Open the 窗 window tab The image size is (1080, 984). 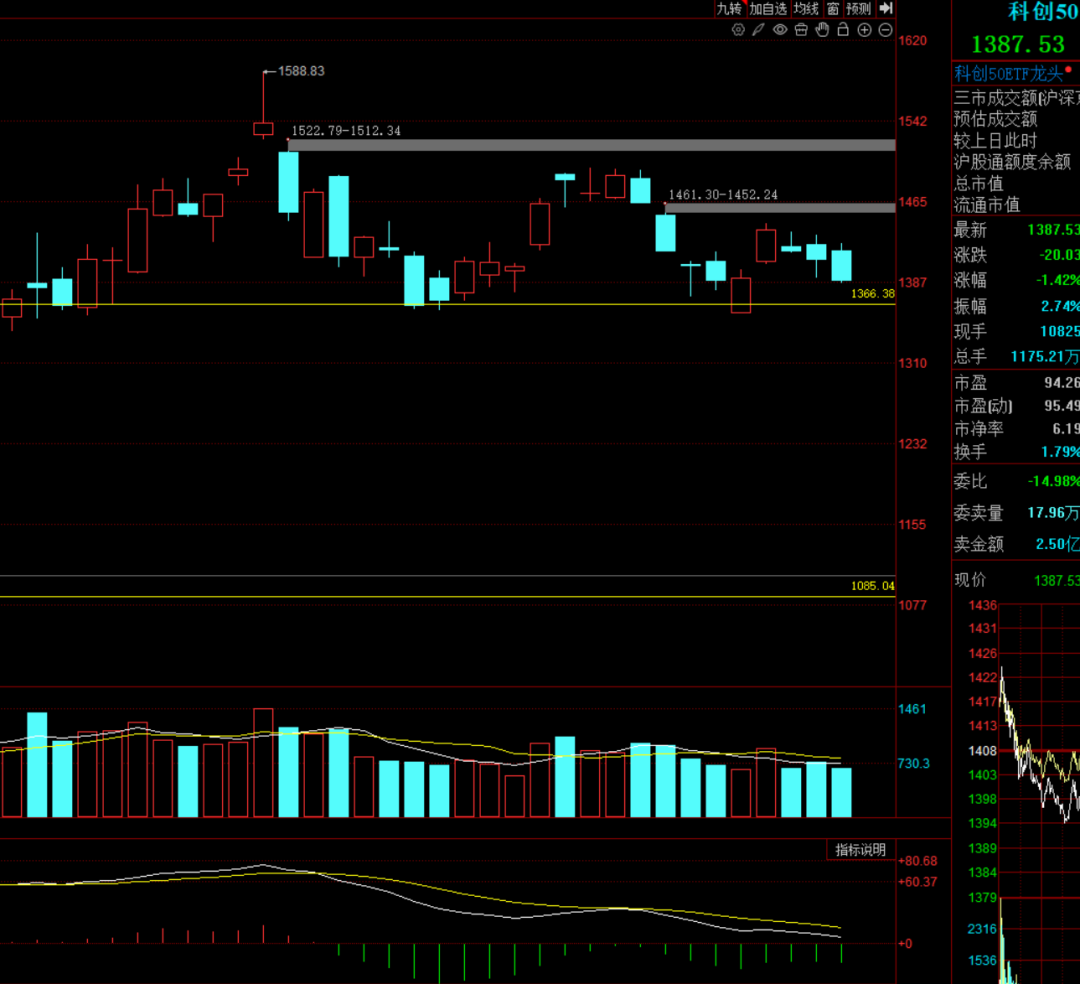click(832, 9)
